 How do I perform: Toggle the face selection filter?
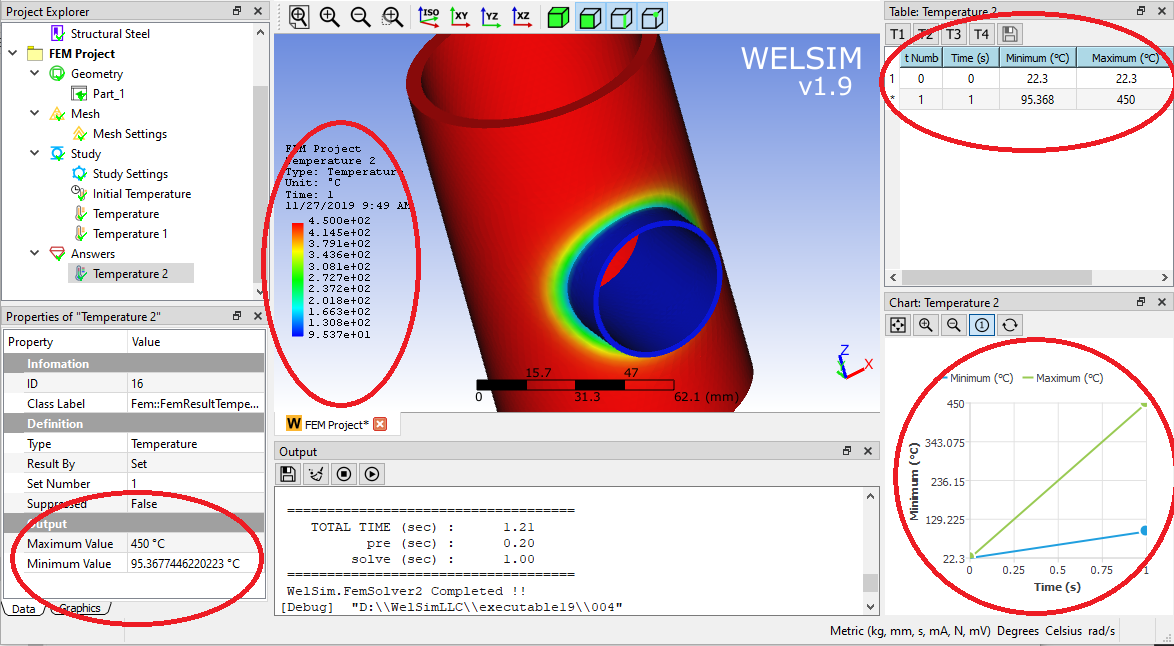(x=590, y=17)
